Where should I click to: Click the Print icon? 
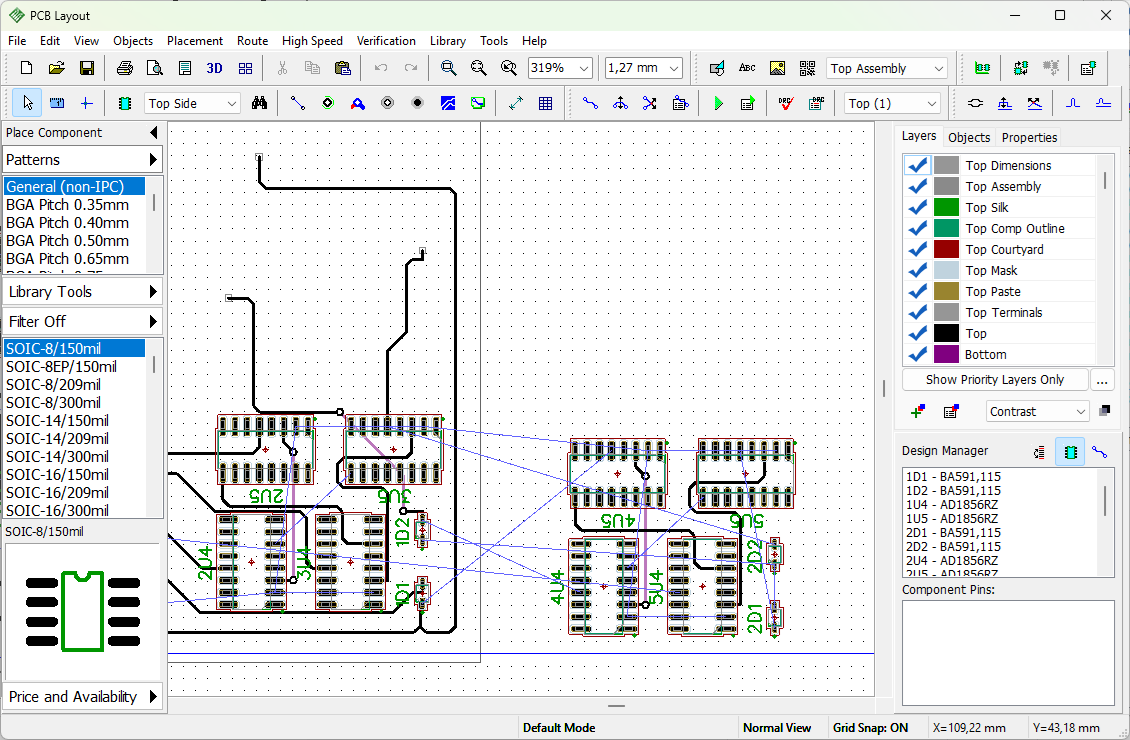pyautogui.click(x=125, y=68)
